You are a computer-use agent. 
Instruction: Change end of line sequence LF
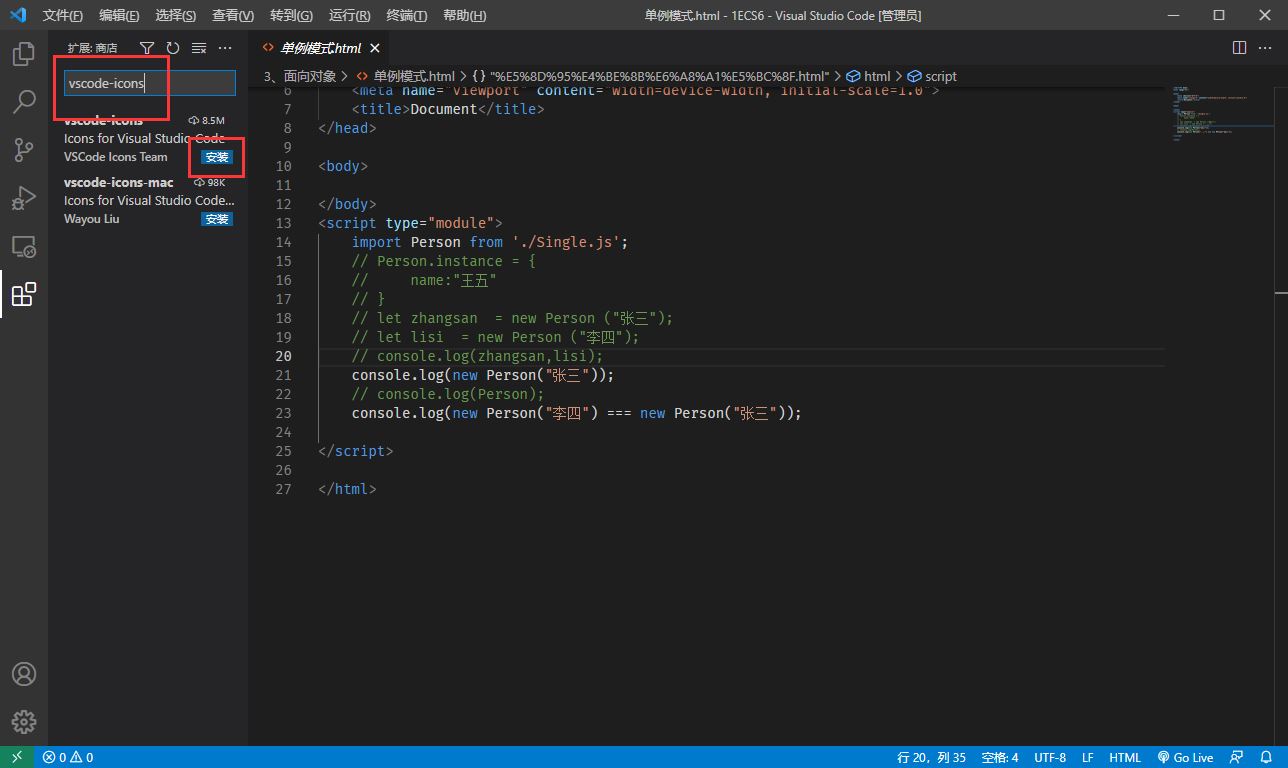(1088, 757)
